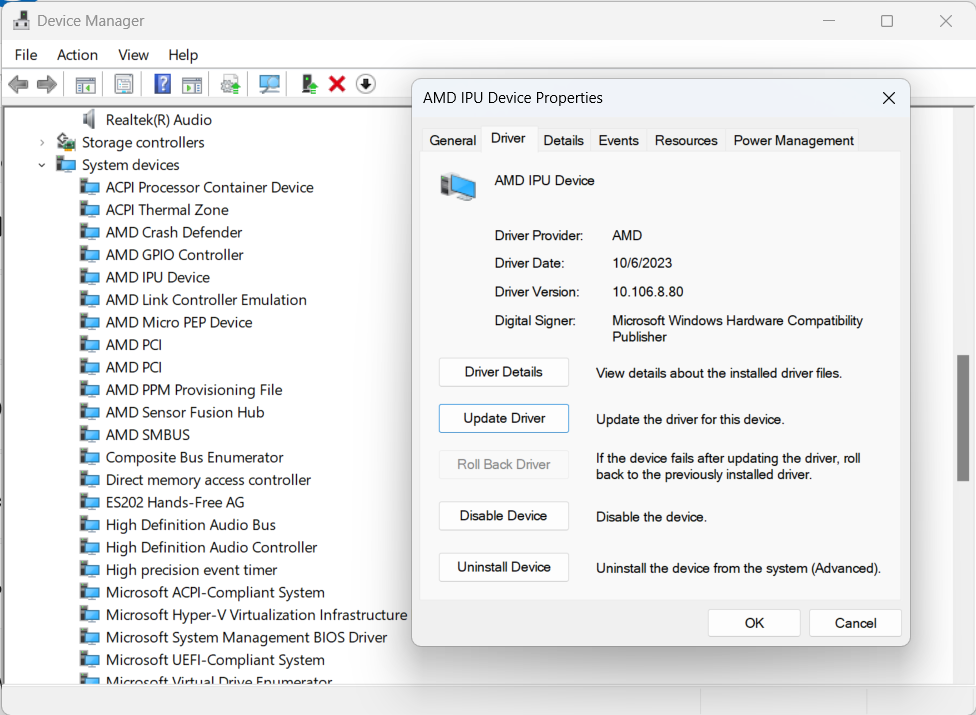
Task: Select ACPI Processor Container Device
Action: click(x=209, y=187)
